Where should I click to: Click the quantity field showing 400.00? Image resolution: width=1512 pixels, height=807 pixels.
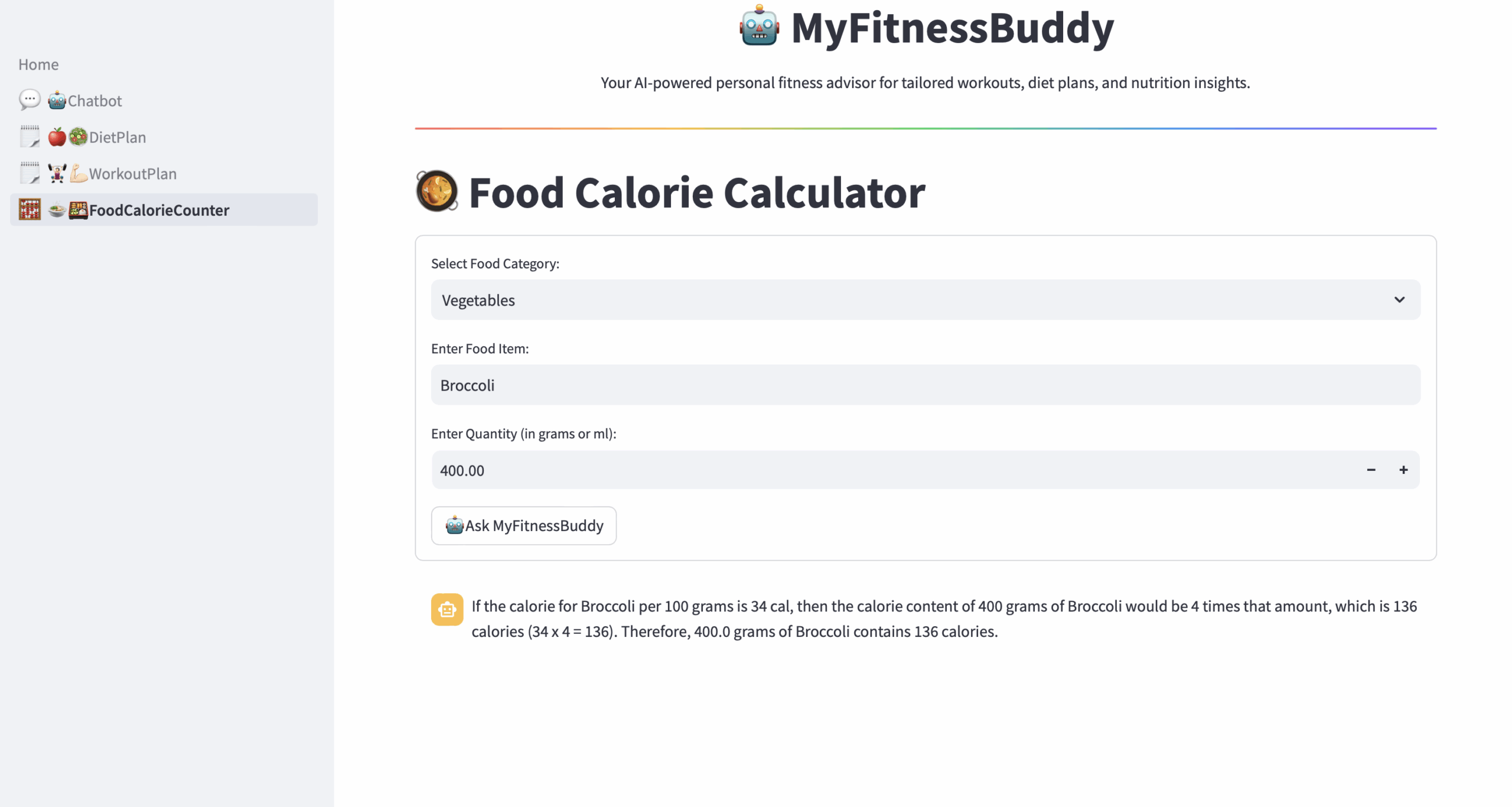[x=892, y=470]
